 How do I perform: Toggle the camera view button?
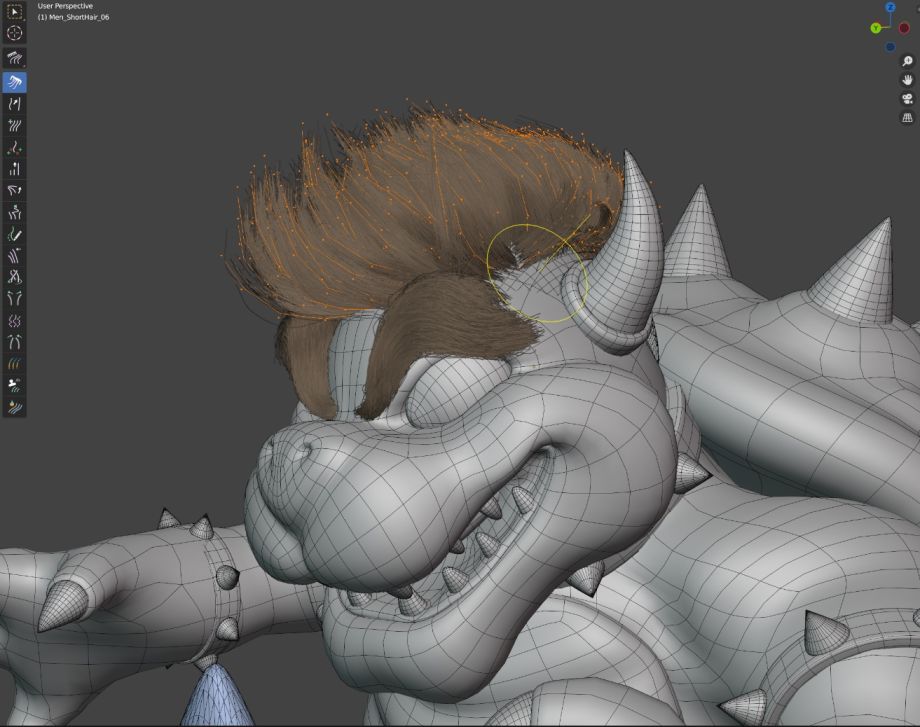point(907,99)
